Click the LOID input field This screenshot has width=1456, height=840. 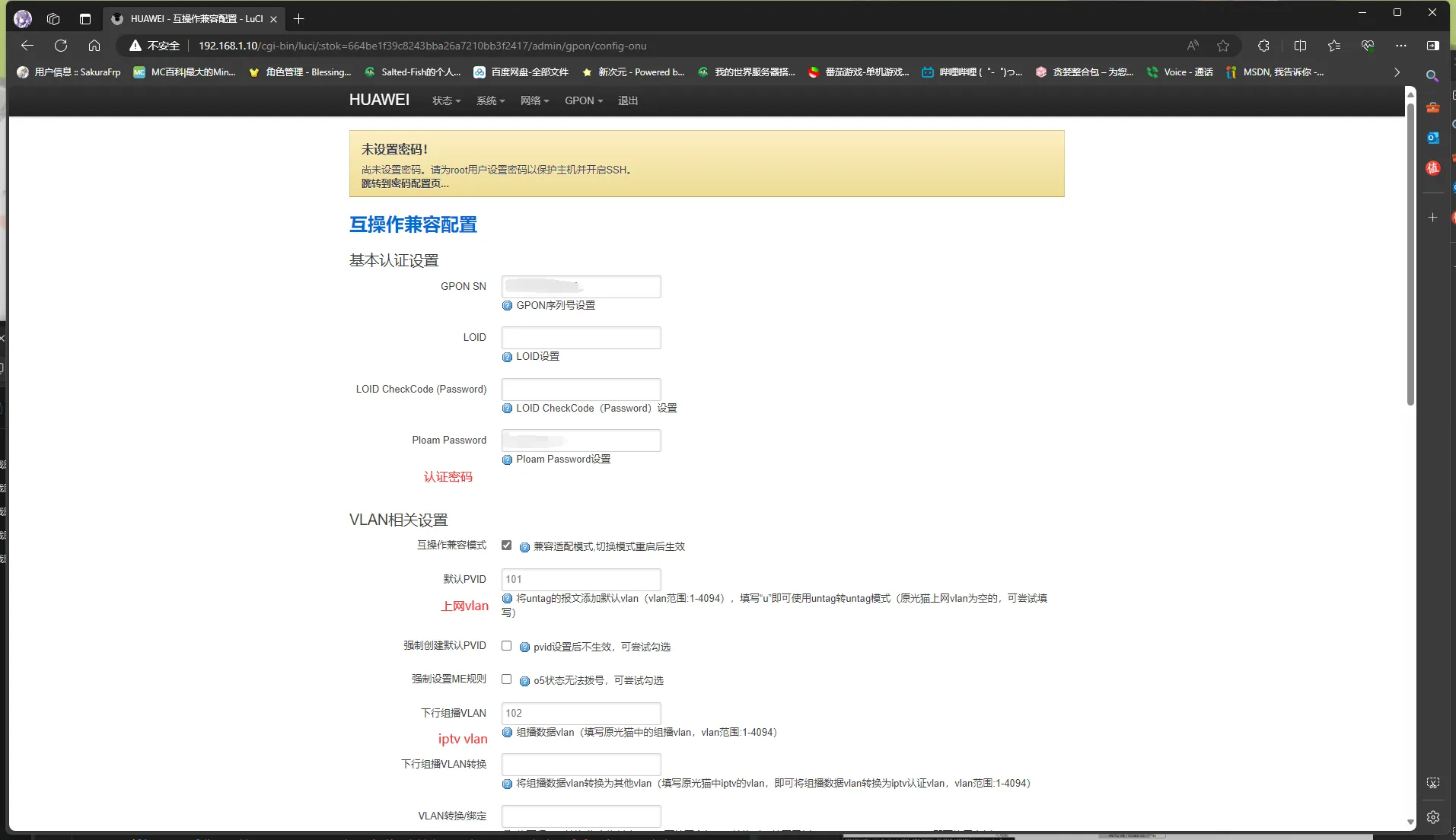581,338
